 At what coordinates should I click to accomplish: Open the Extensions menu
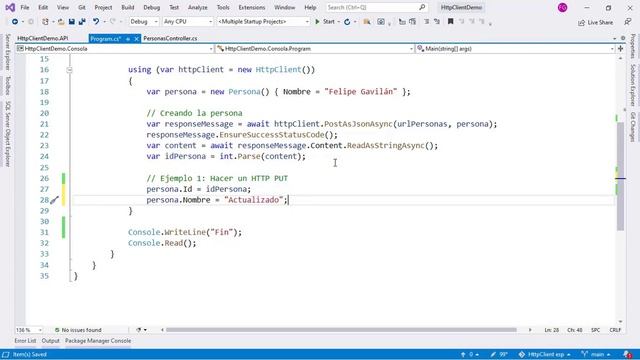click(x=252, y=7)
